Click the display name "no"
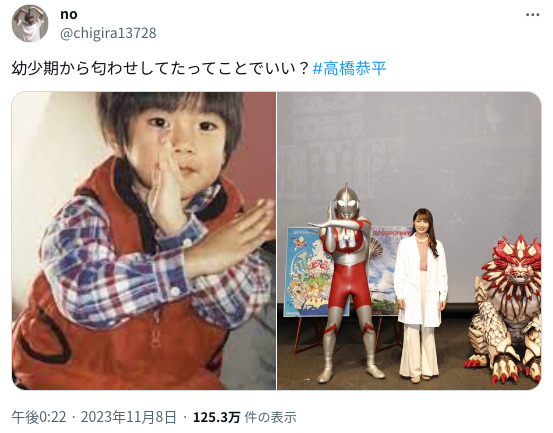This screenshot has width=553, height=433. (x=69, y=14)
